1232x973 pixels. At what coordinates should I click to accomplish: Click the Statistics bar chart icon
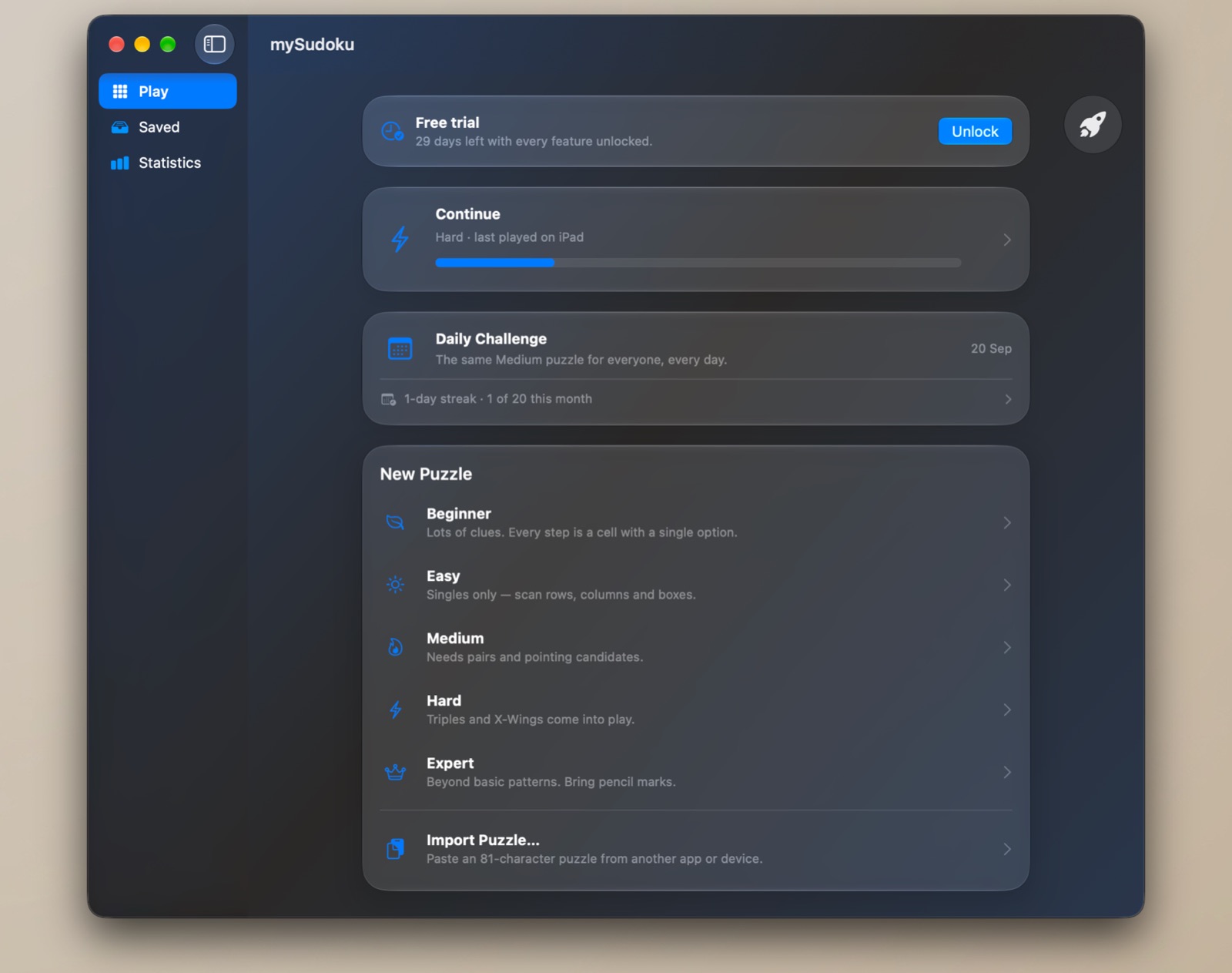pyautogui.click(x=120, y=163)
